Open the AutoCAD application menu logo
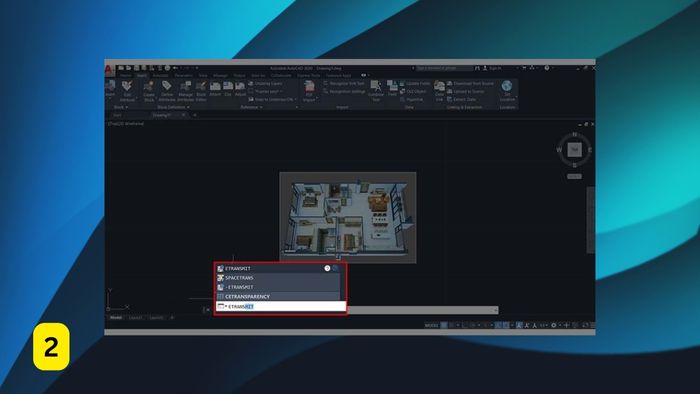This screenshot has height=394, width=700. point(108,70)
